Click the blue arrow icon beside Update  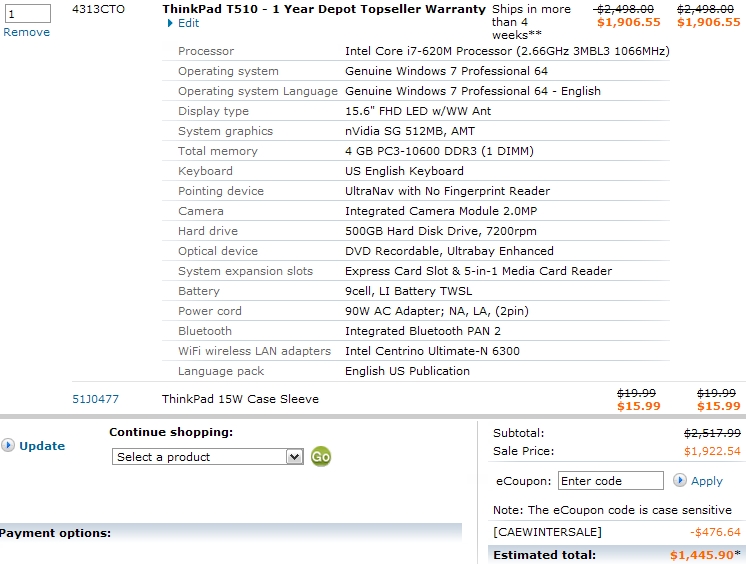(x=8, y=446)
